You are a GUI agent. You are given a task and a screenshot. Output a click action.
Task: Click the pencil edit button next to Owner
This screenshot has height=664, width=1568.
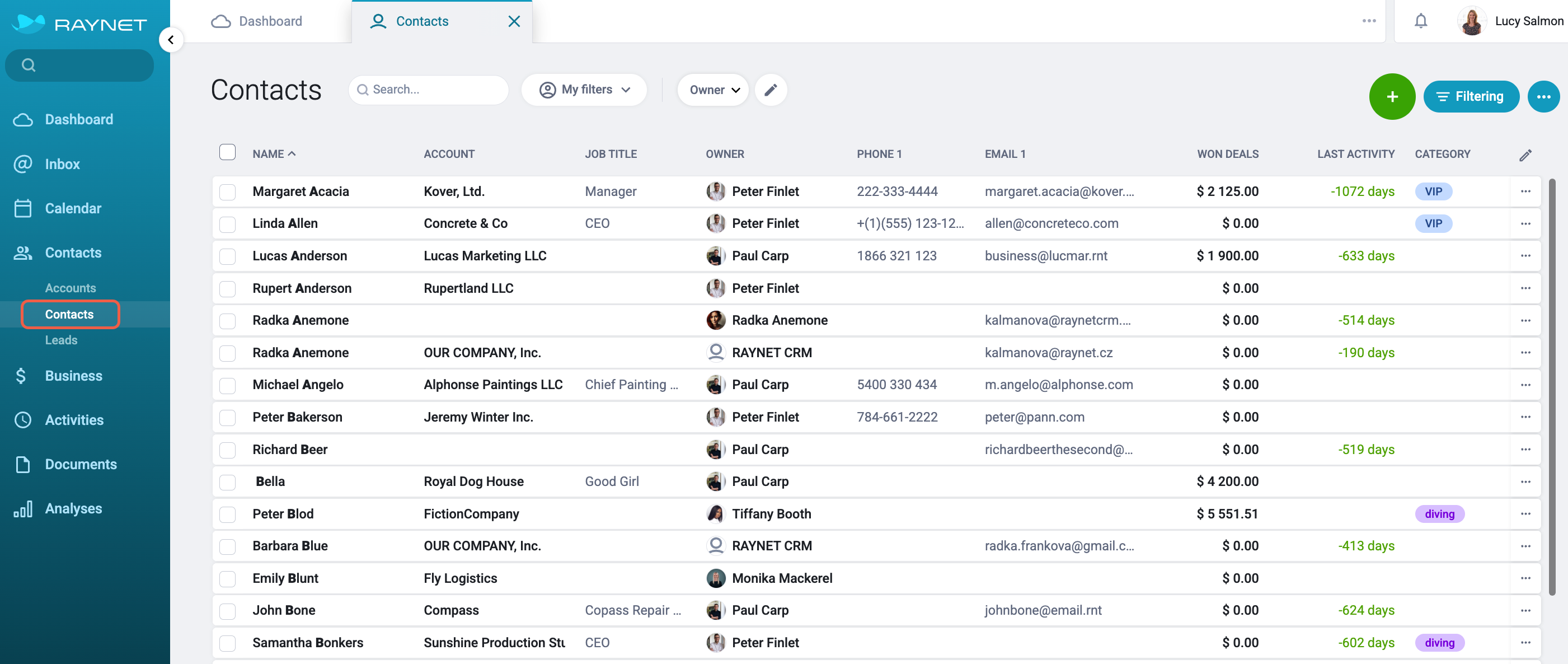pos(771,90)
